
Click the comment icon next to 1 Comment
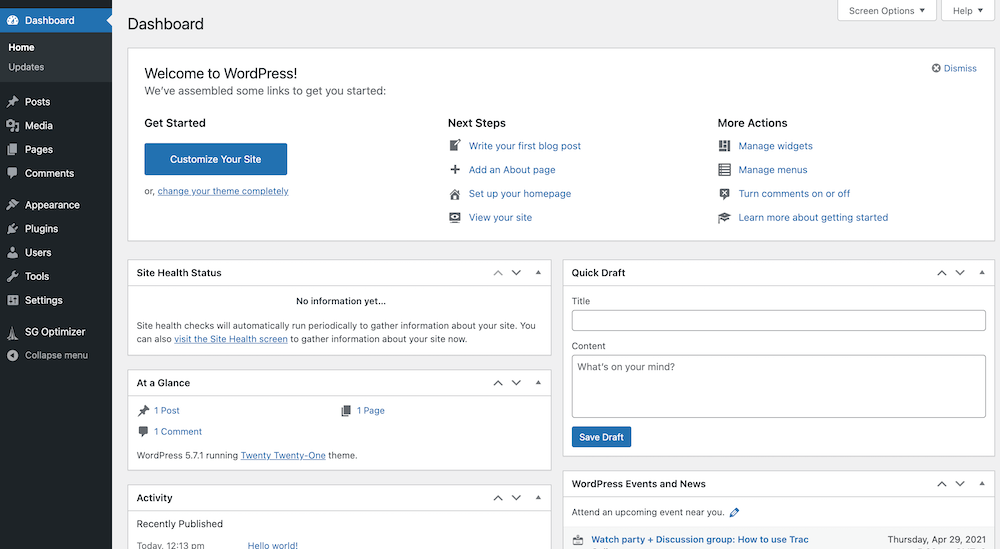point(143,432)
